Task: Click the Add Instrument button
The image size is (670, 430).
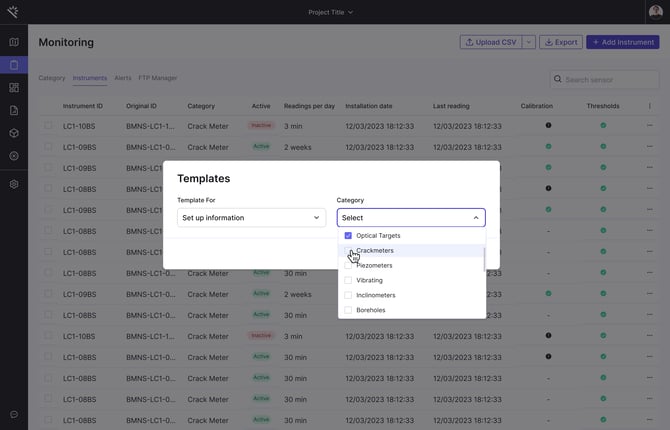Action: (623, 42)
